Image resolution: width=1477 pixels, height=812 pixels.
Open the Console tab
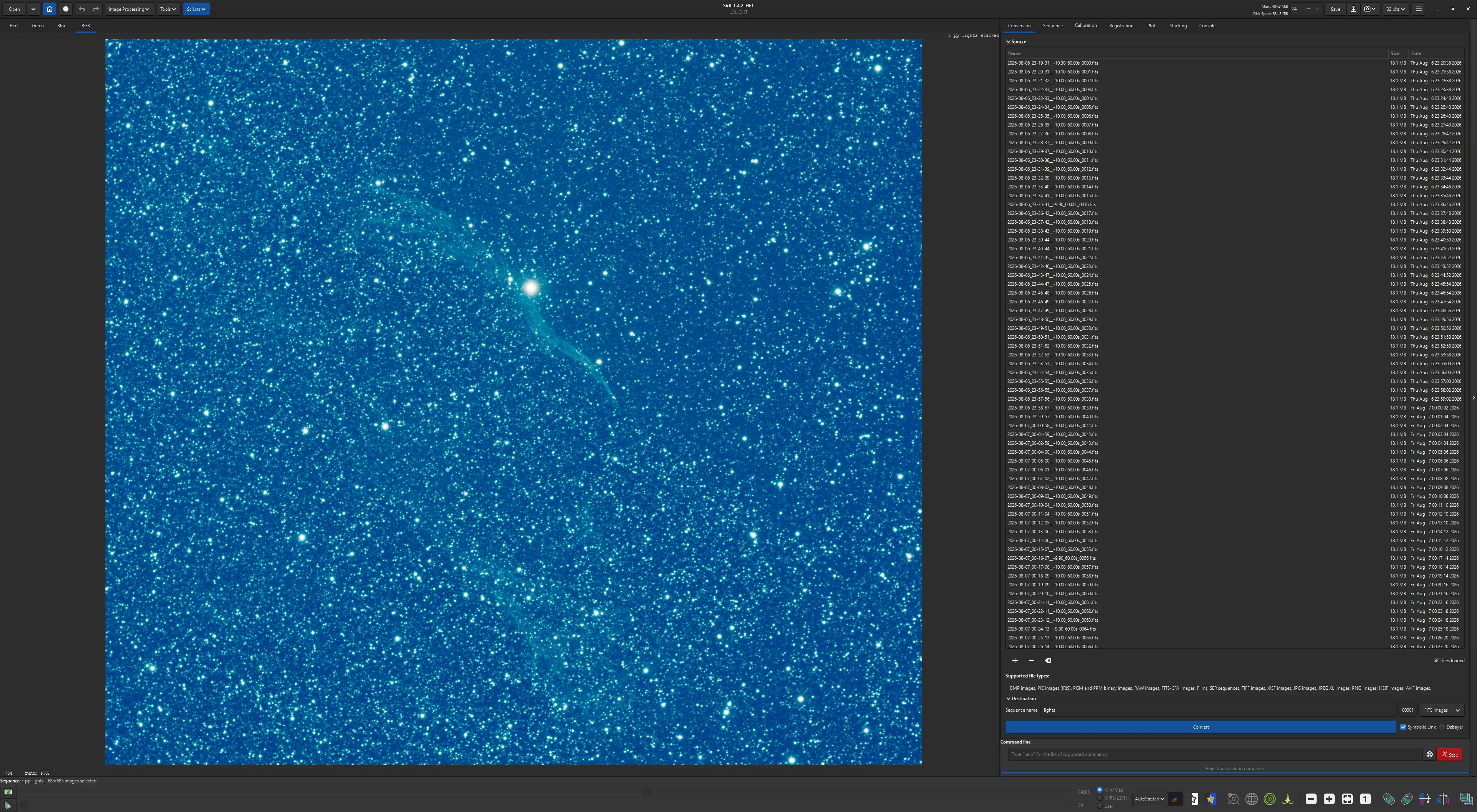click(1207, 26)
